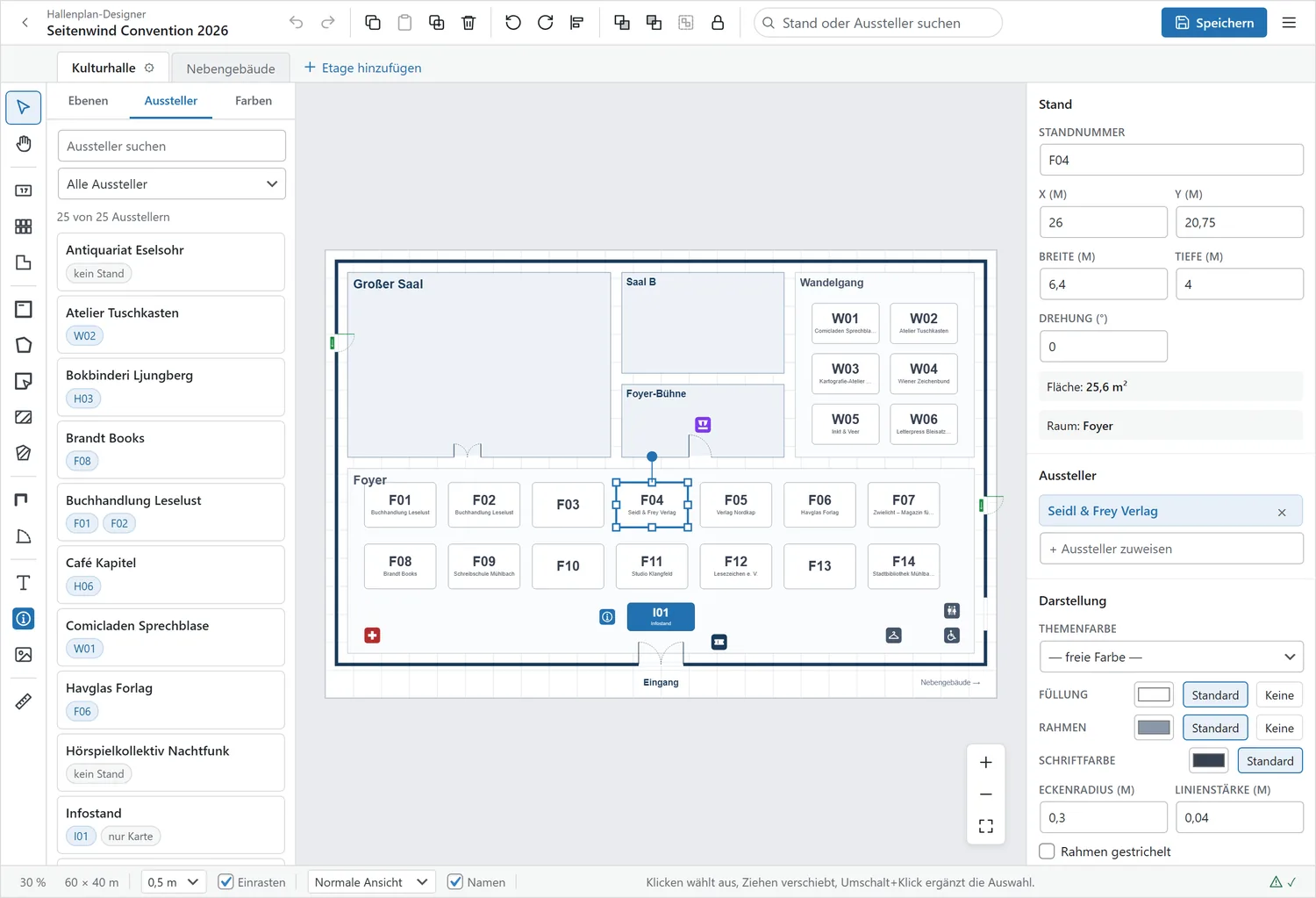Rotate selection counterclockwise
This screenshot has height=898, width=1316.
coord(513,23)
